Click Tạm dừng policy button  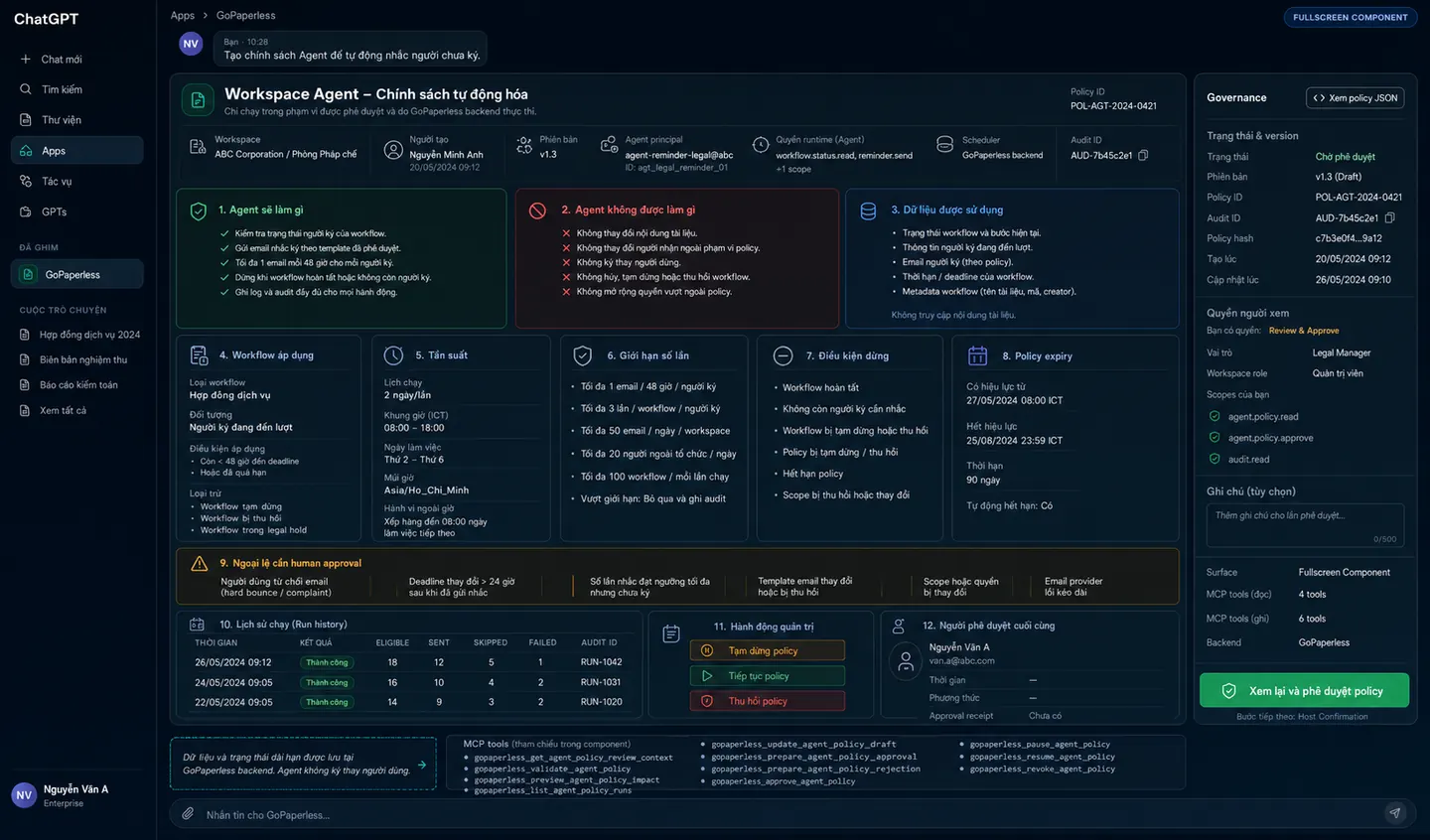point(768,651)
